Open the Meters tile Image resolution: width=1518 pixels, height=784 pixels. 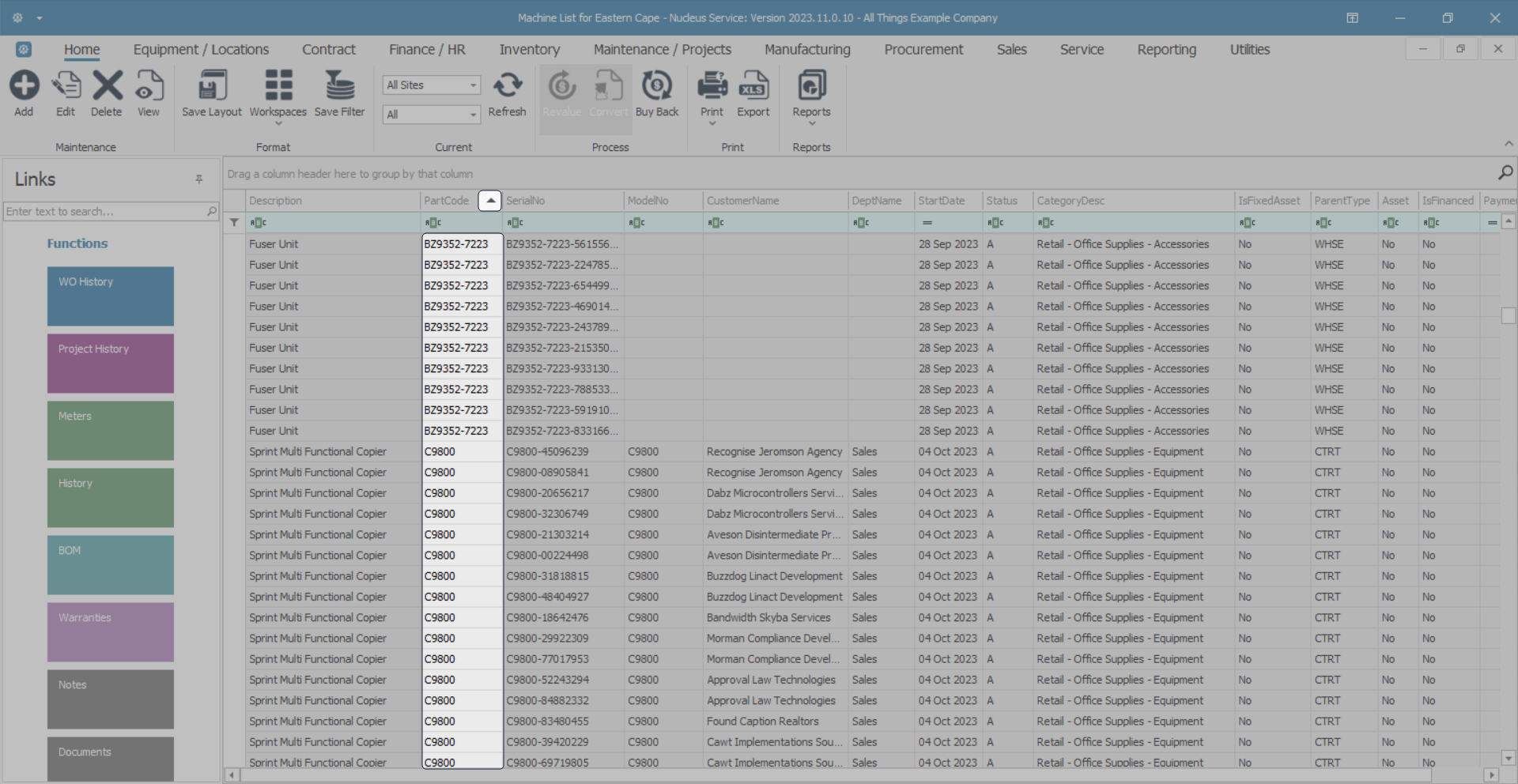click(x=111, y=431)
